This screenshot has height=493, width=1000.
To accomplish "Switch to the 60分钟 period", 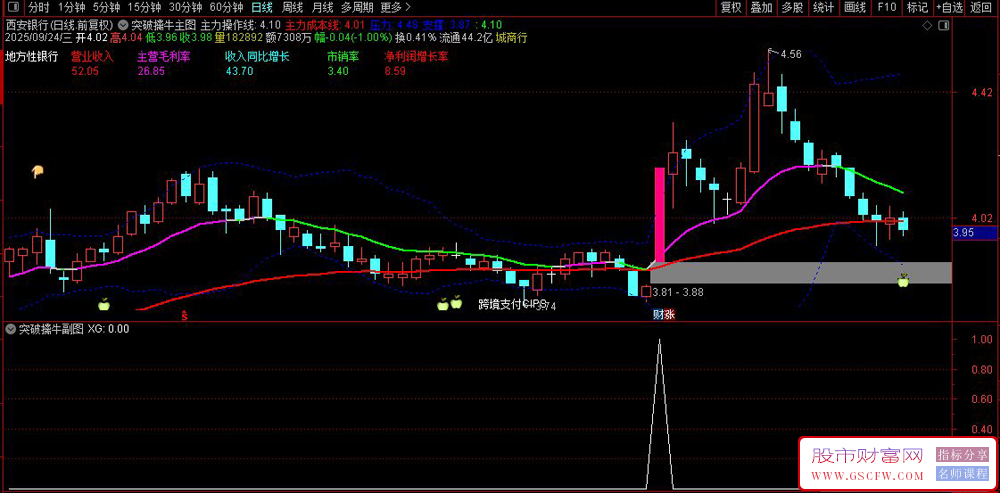I will tap(227, 8).
